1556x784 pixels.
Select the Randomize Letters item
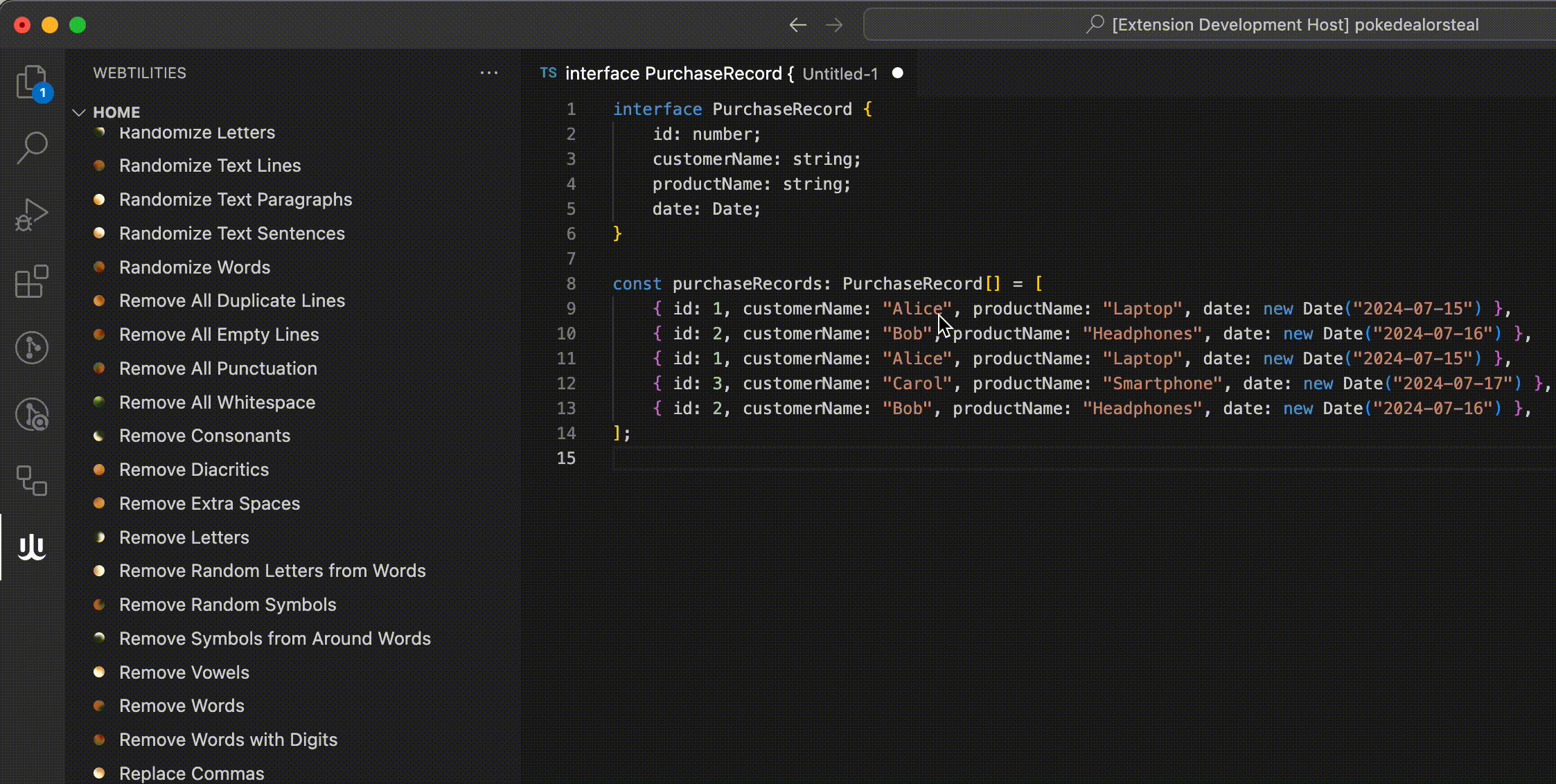tap(197, 131)
